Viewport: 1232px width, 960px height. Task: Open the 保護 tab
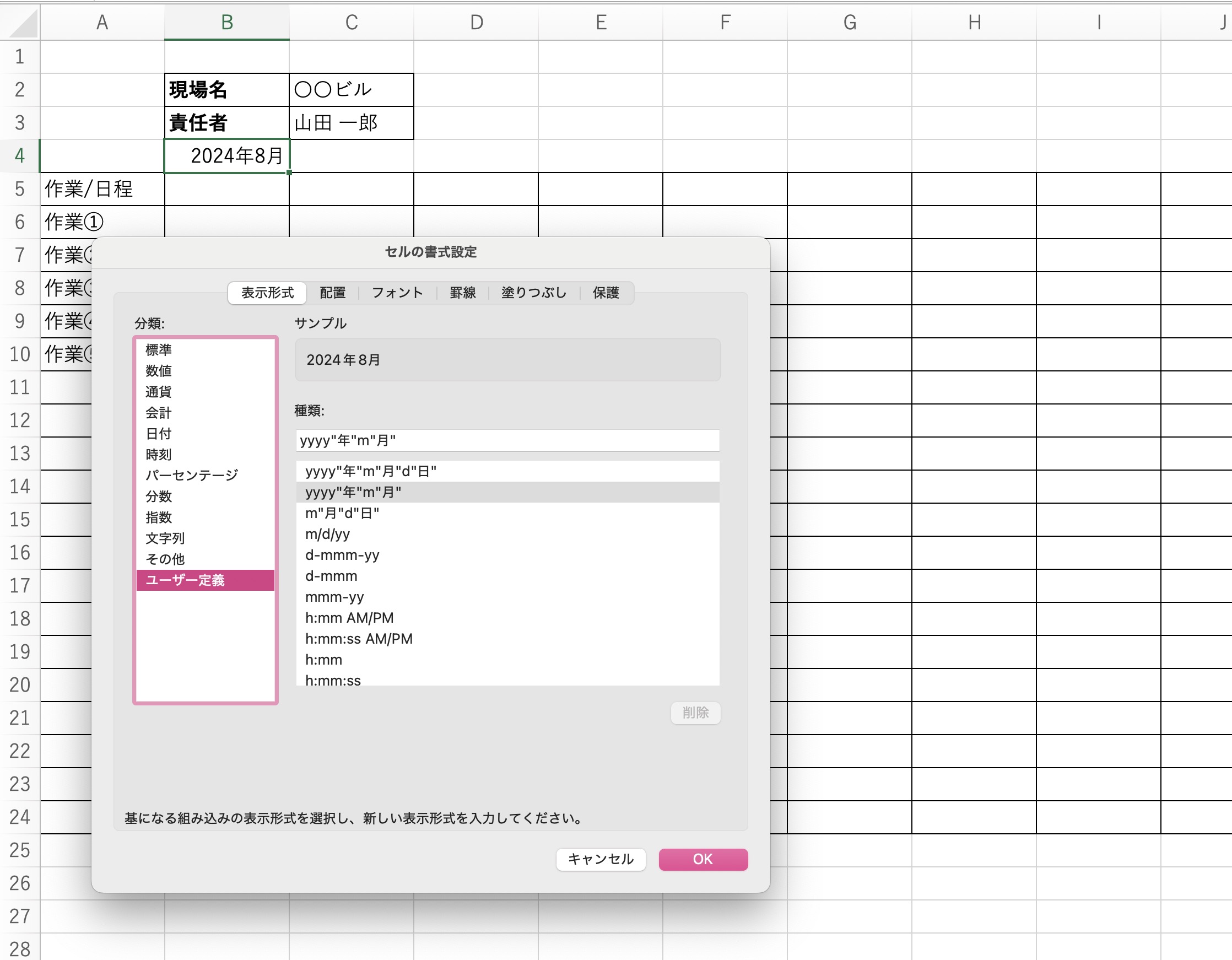point(606,293)
